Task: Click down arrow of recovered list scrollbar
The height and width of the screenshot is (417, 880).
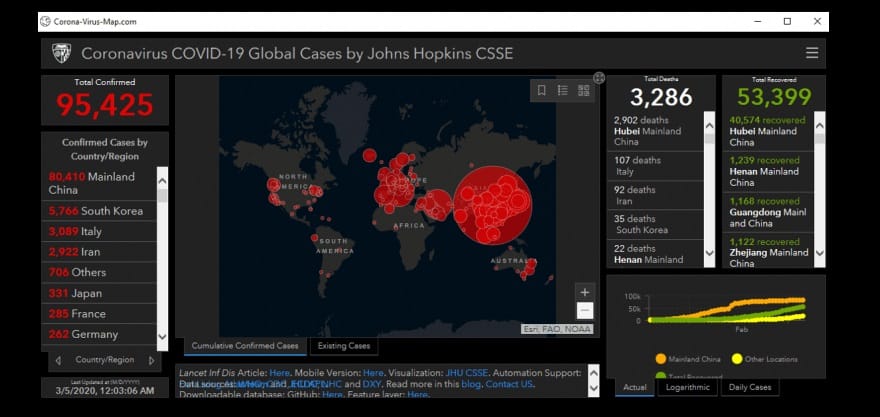Action: [819, 253]
